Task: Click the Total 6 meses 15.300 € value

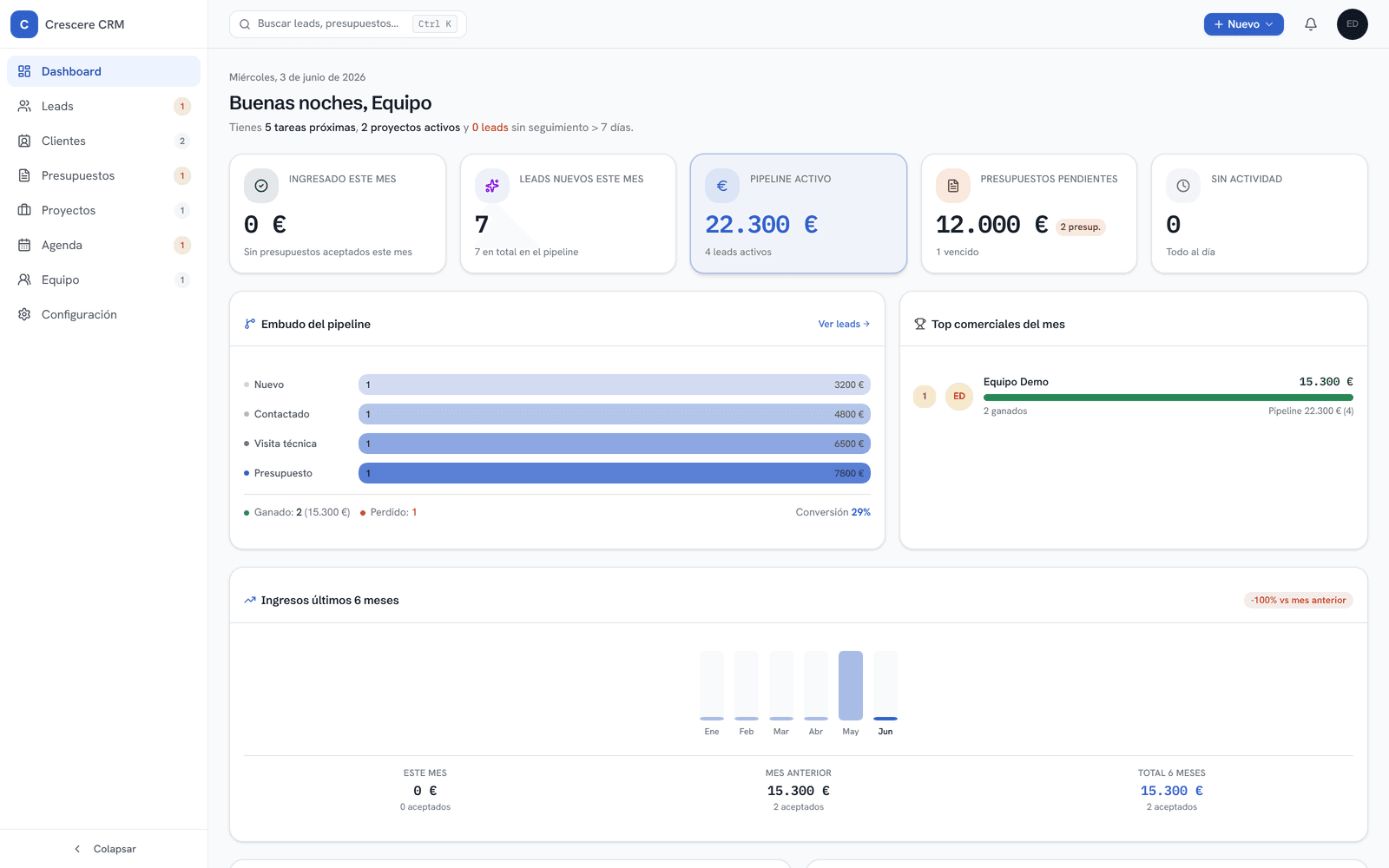Action: 1172,791
